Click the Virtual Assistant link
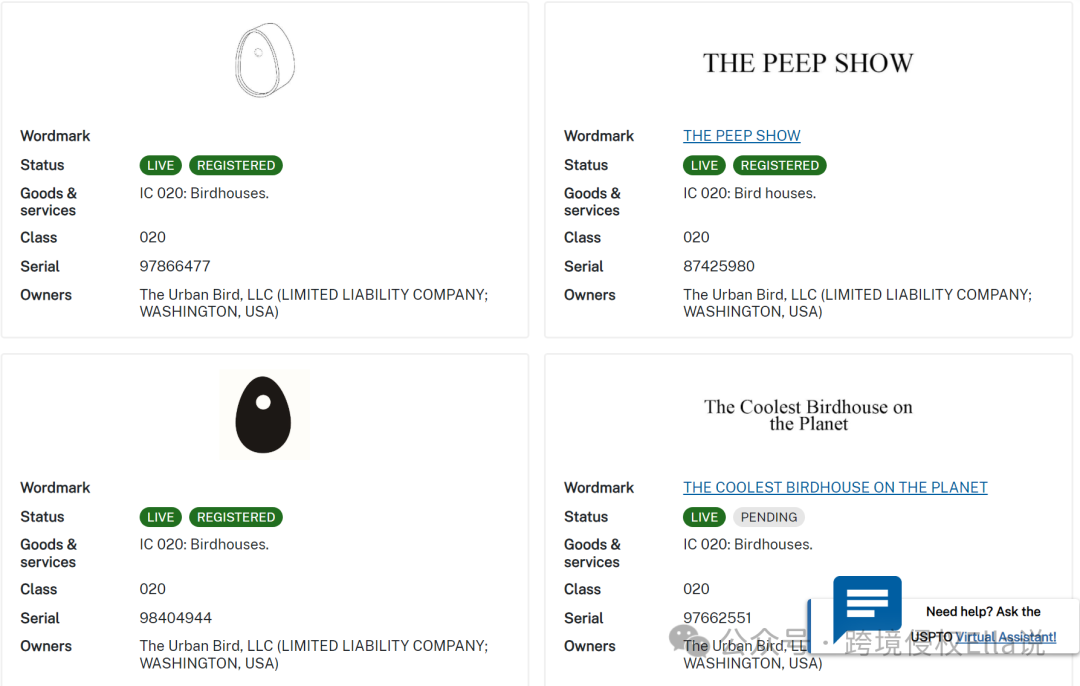The width and height of the screenshot is (1080, 686). tap(1005, 637)
